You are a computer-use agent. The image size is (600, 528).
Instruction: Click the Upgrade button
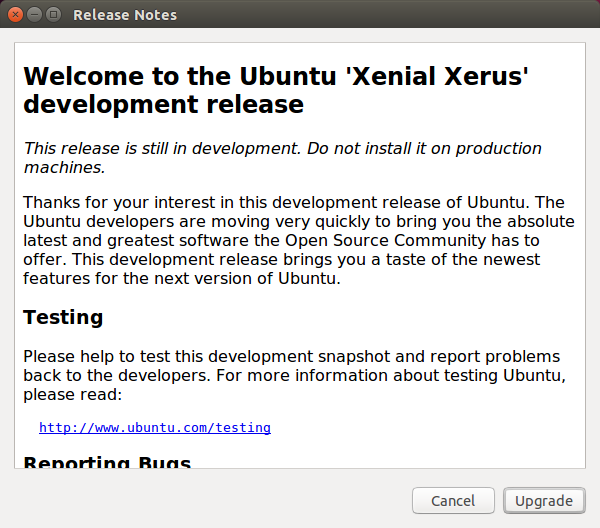coord(544,500)
